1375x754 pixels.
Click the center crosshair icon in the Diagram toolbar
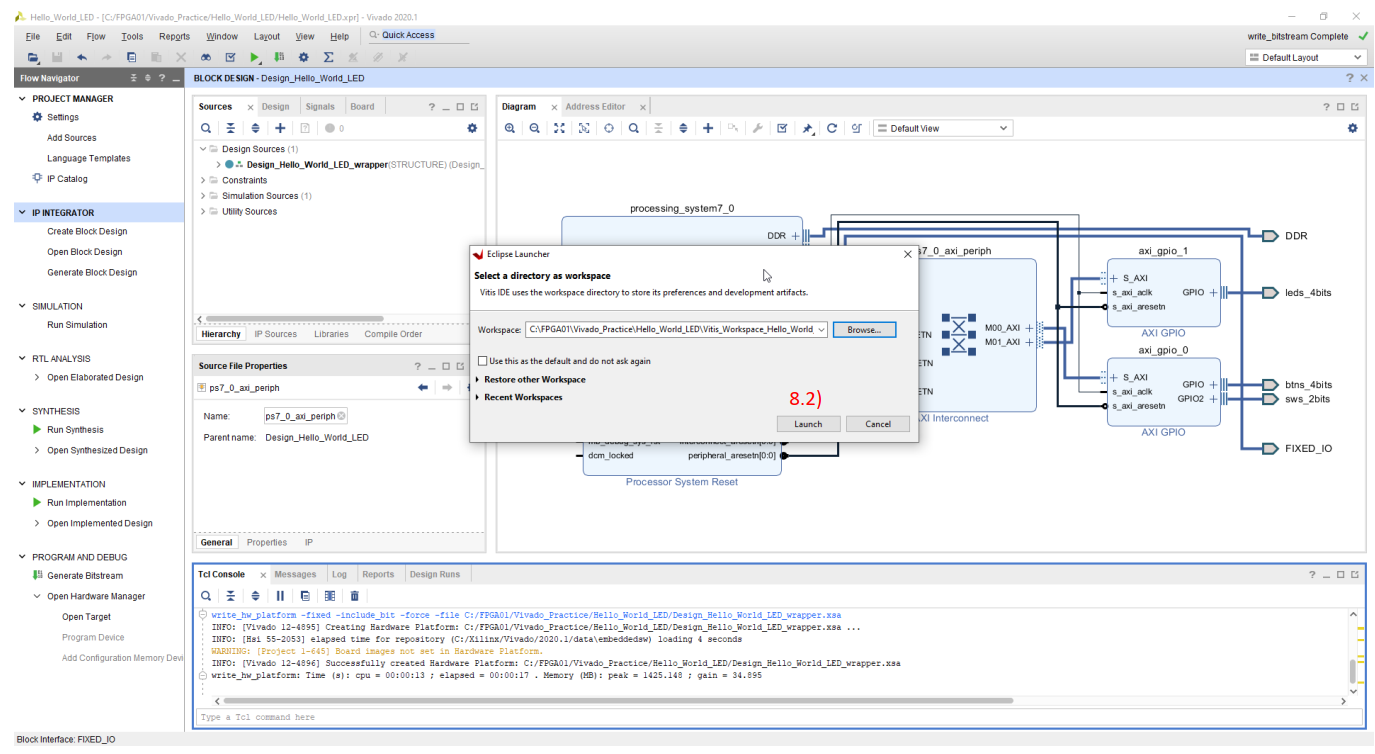click(609, 128)
